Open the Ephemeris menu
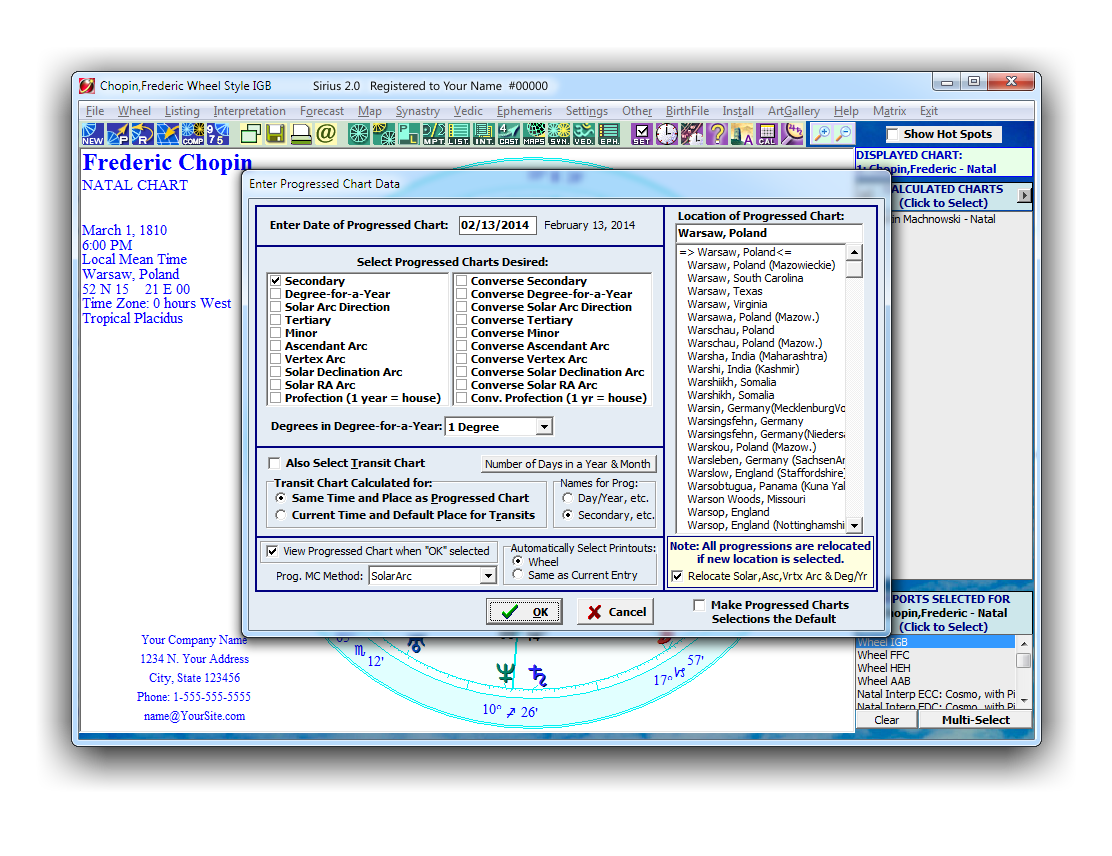The image size is (1112, 856). coord(524,111)
